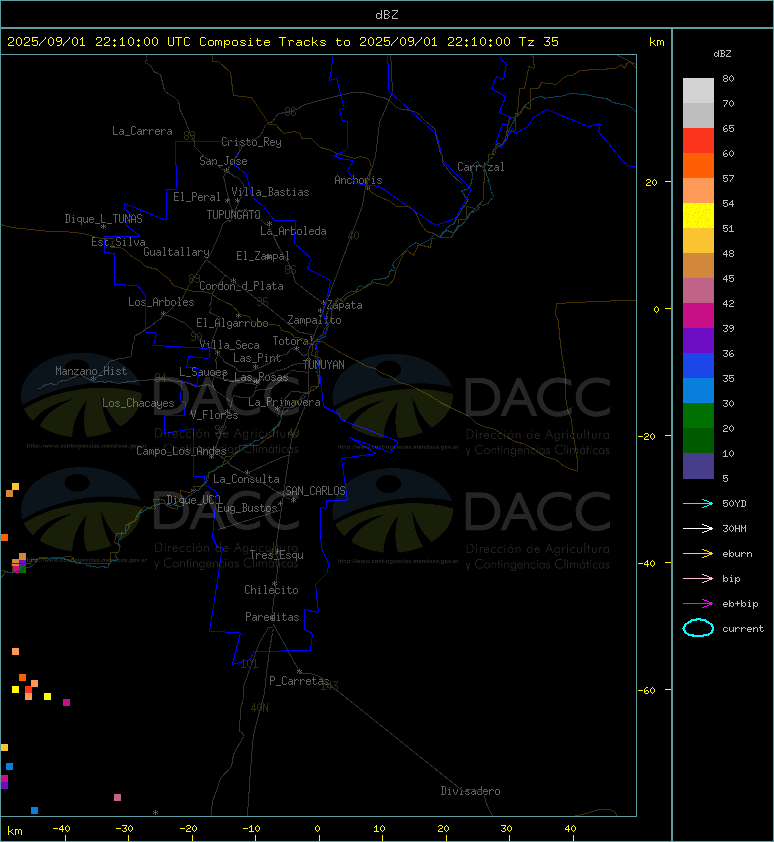The image size is (774, 842).
Task: Pick the blue 35 dBZ color swatch
Action: click(698, 366)
